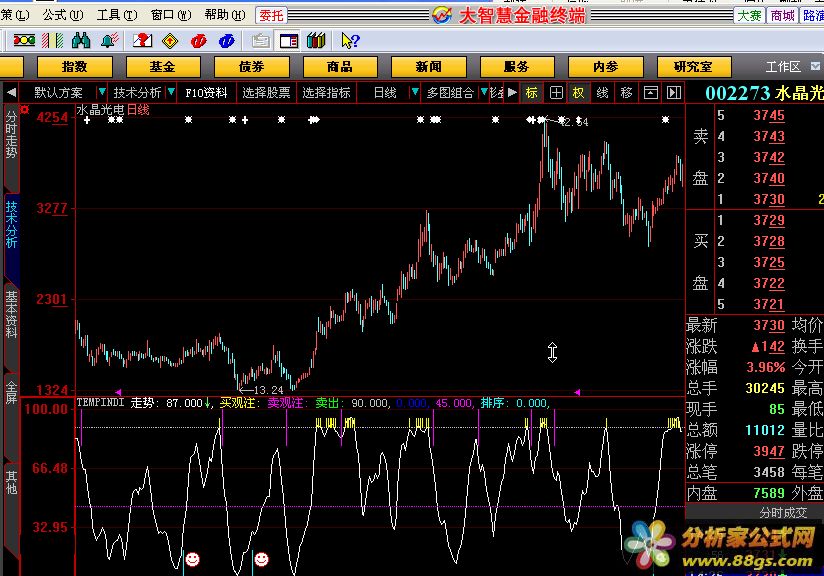This screenshot has height=576, width=824.
Task: Click the right play arrow on chart toolbar
Action: tap(512, 93)
